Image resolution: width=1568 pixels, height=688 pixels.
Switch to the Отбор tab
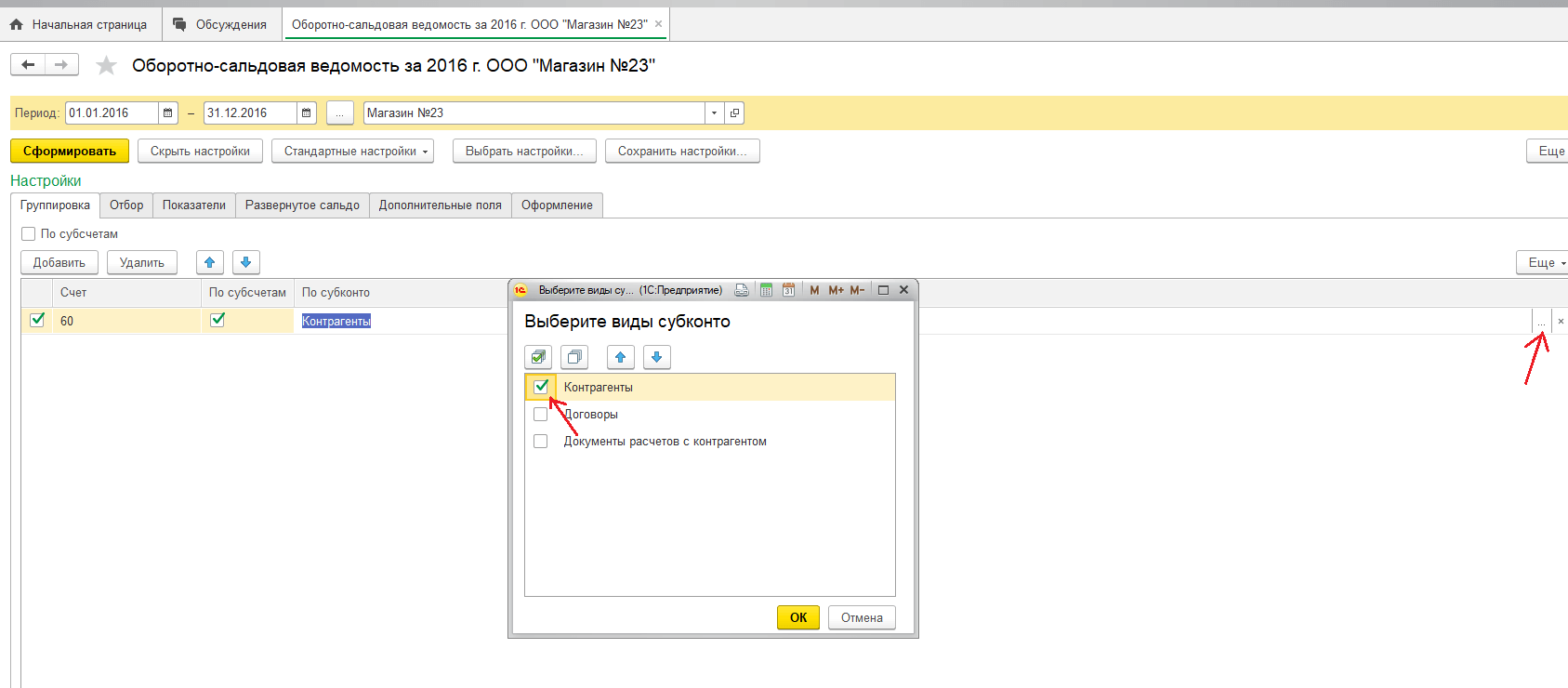pos(126,205)
